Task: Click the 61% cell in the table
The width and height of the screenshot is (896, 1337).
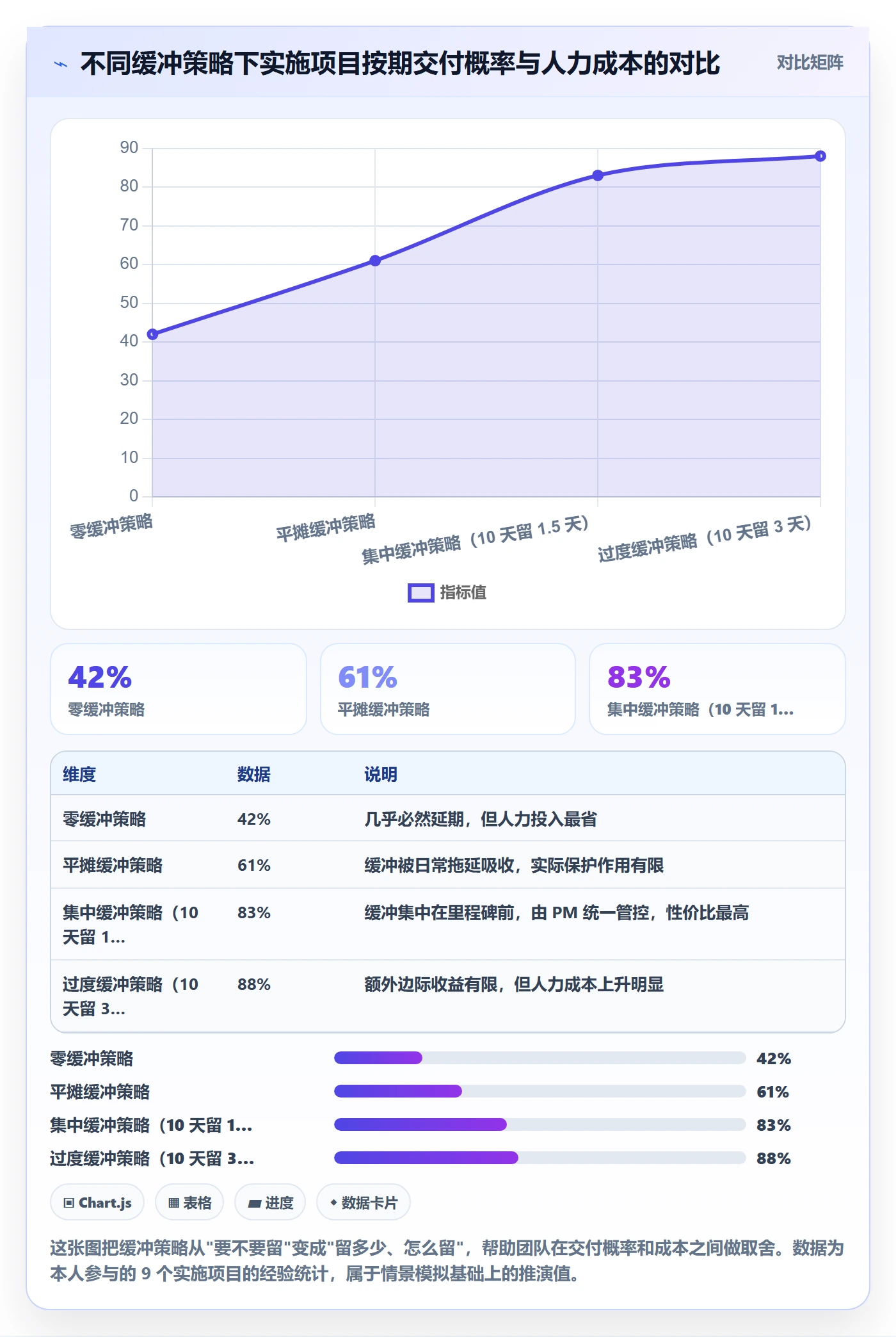Action: [254, 865]
